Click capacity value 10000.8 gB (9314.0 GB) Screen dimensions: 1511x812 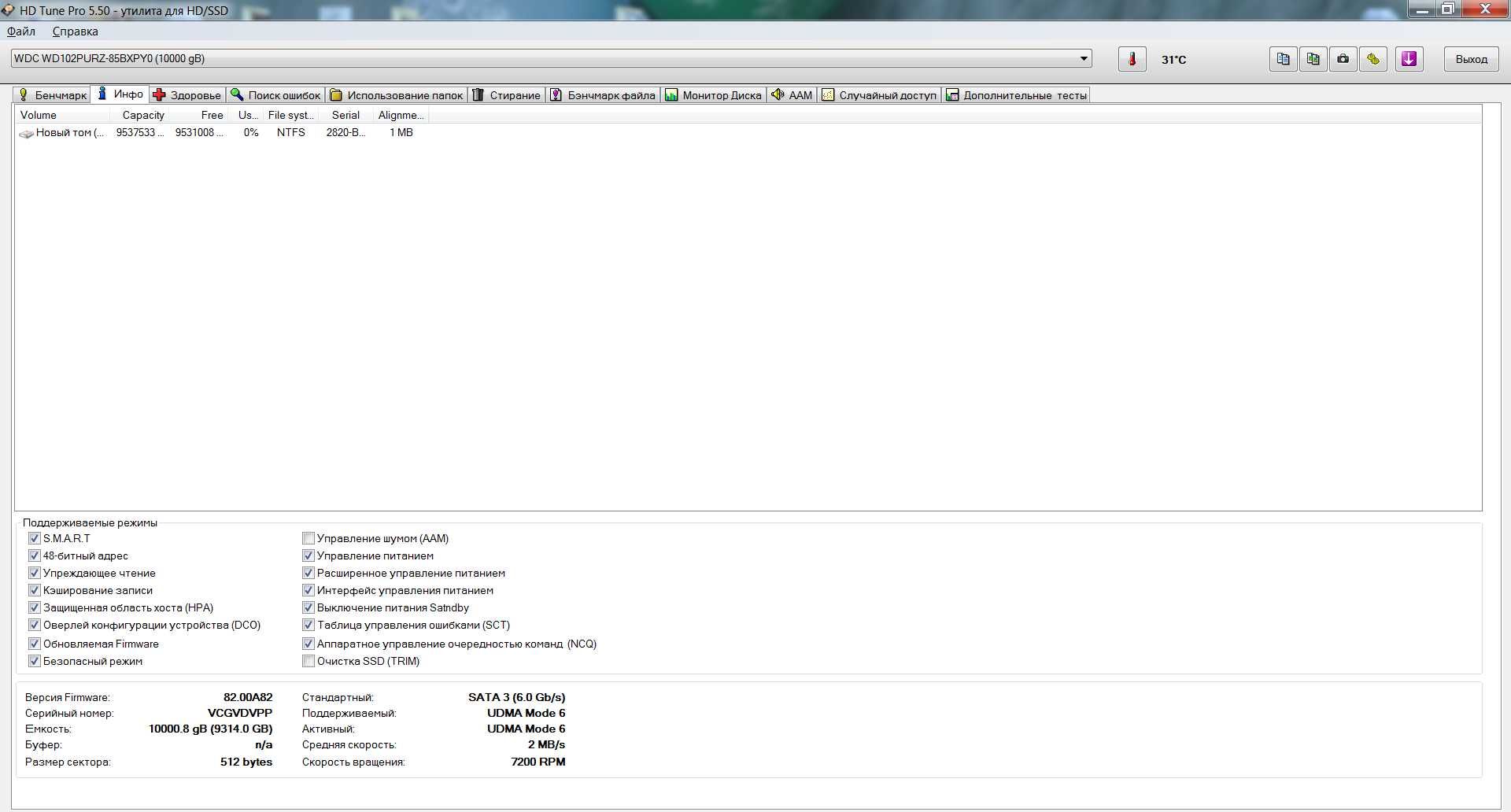[x=210, y=729]
